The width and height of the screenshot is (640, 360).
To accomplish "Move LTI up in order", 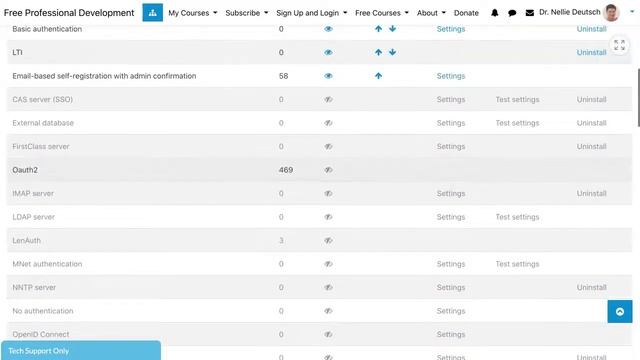I will coord(378,52).
